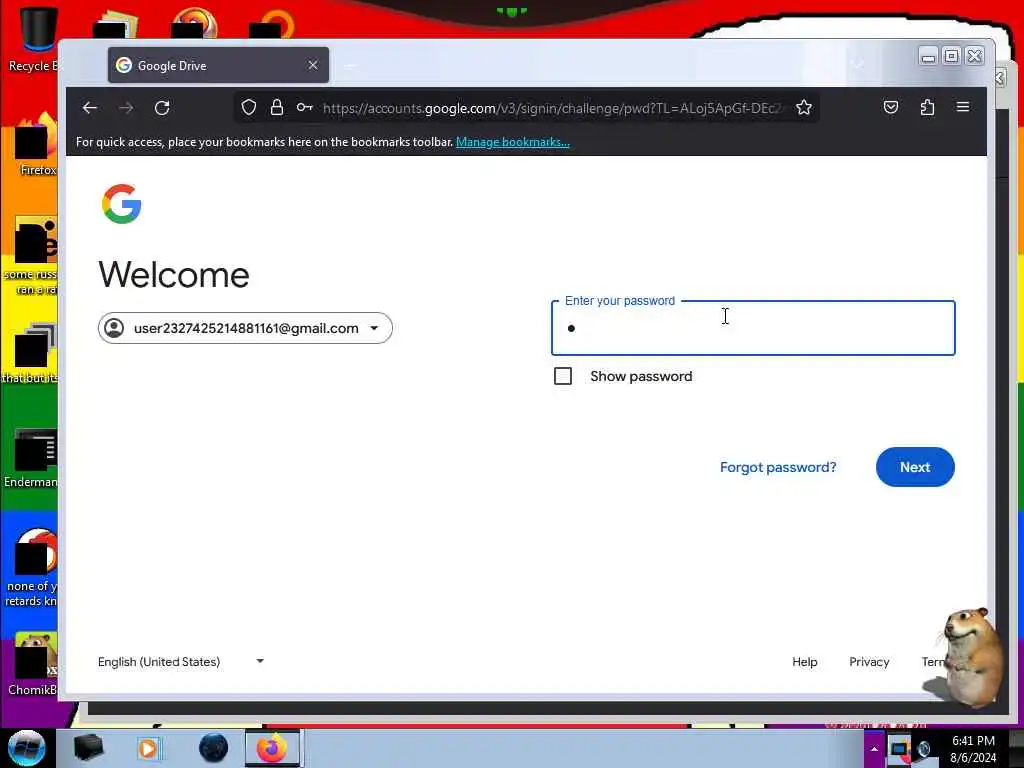The image size is (1024, 768).
Task: Open the Windows Start button
Action: pyautogui.click(x=27, y=748)
